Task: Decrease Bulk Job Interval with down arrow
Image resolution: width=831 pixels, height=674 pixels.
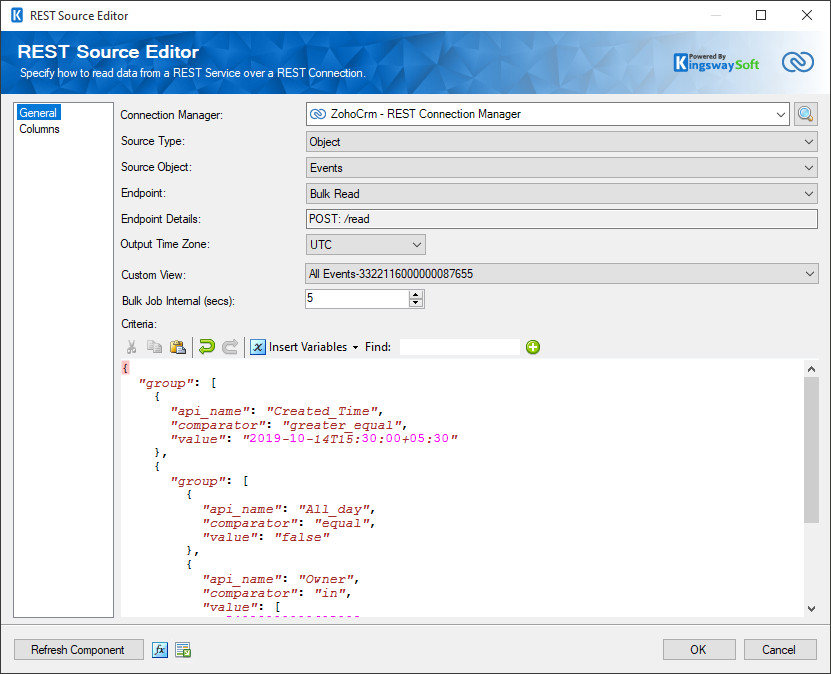Action: tap(416, 303)
